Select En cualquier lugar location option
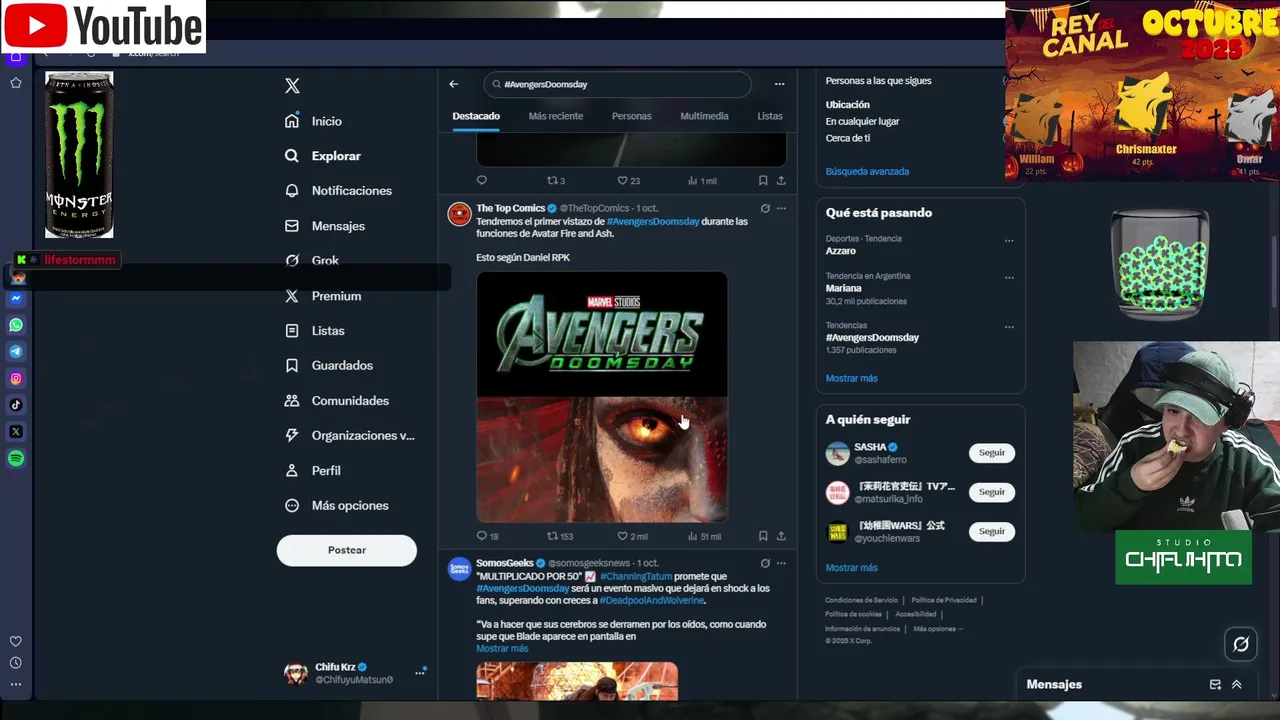The width and height of the screenshot is (1280, 720). pyautogui.click(x=862, y=121)
